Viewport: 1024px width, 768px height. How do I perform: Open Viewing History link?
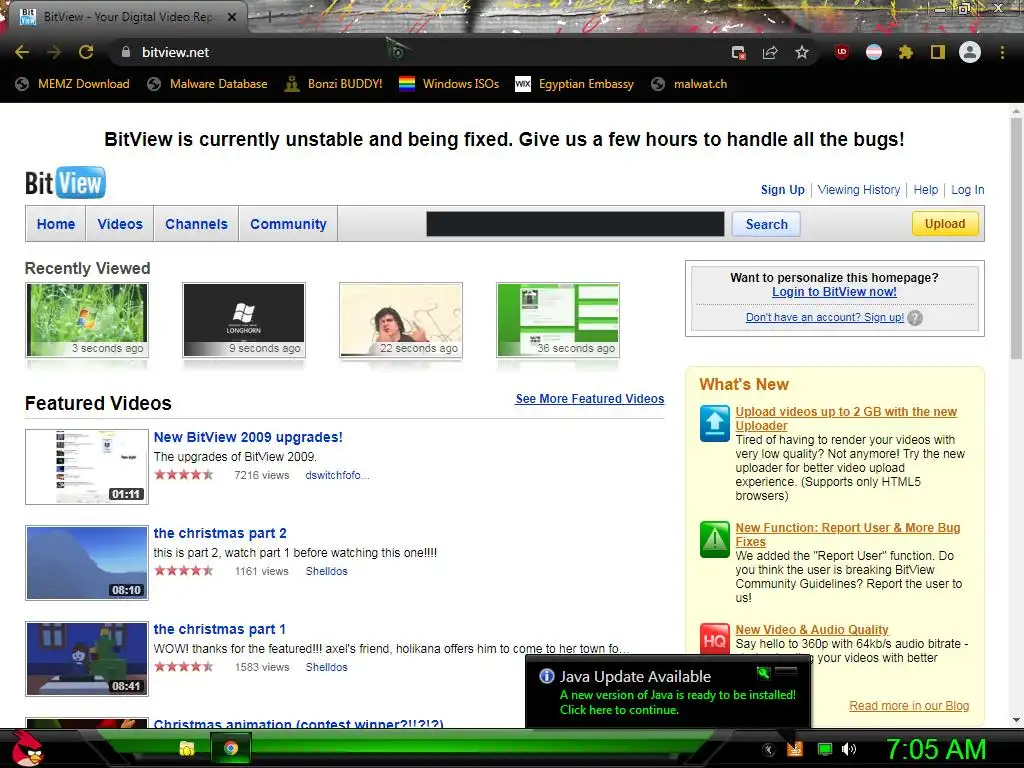[x=859, y=190]
